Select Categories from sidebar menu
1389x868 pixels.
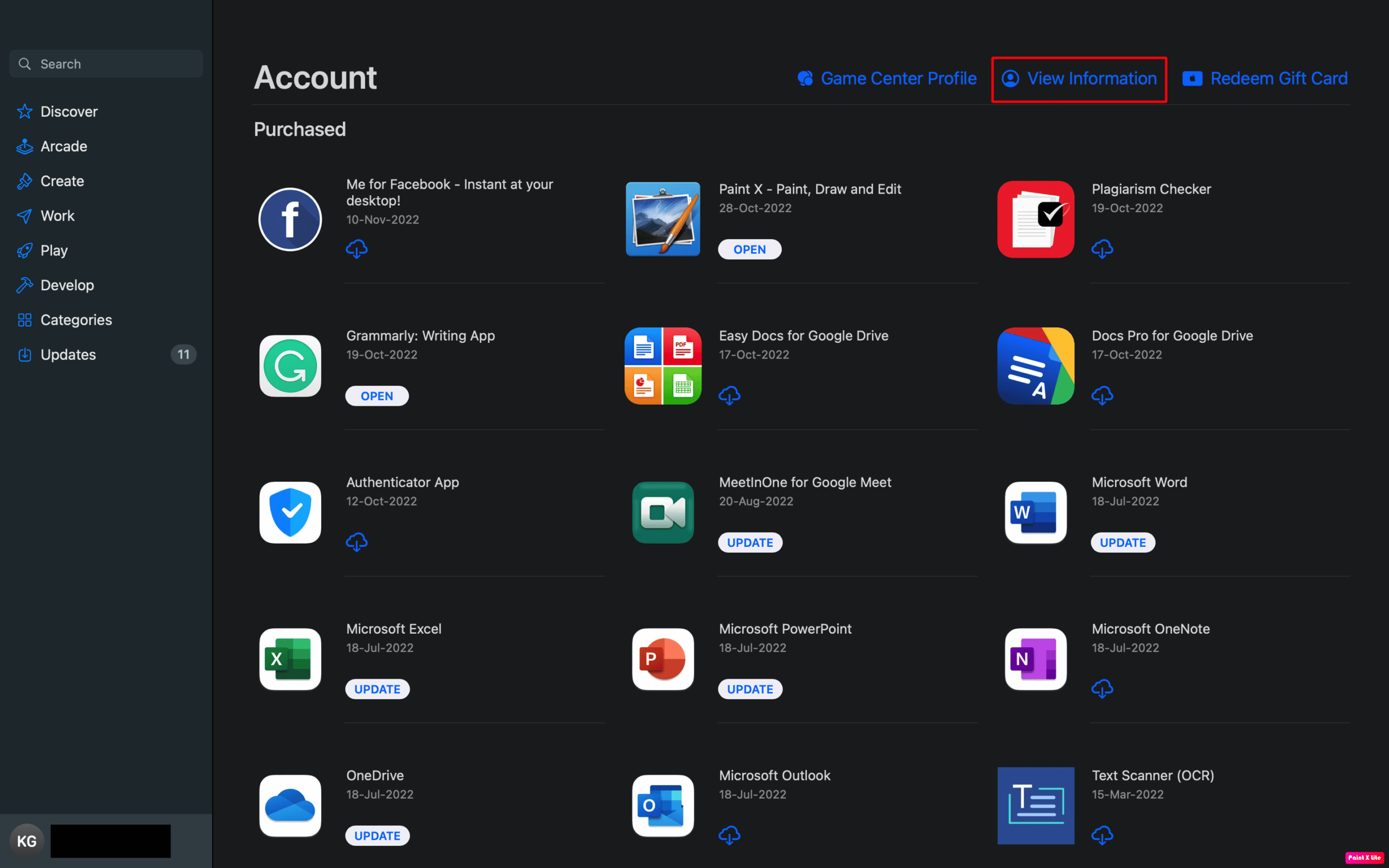pos(76,319)
